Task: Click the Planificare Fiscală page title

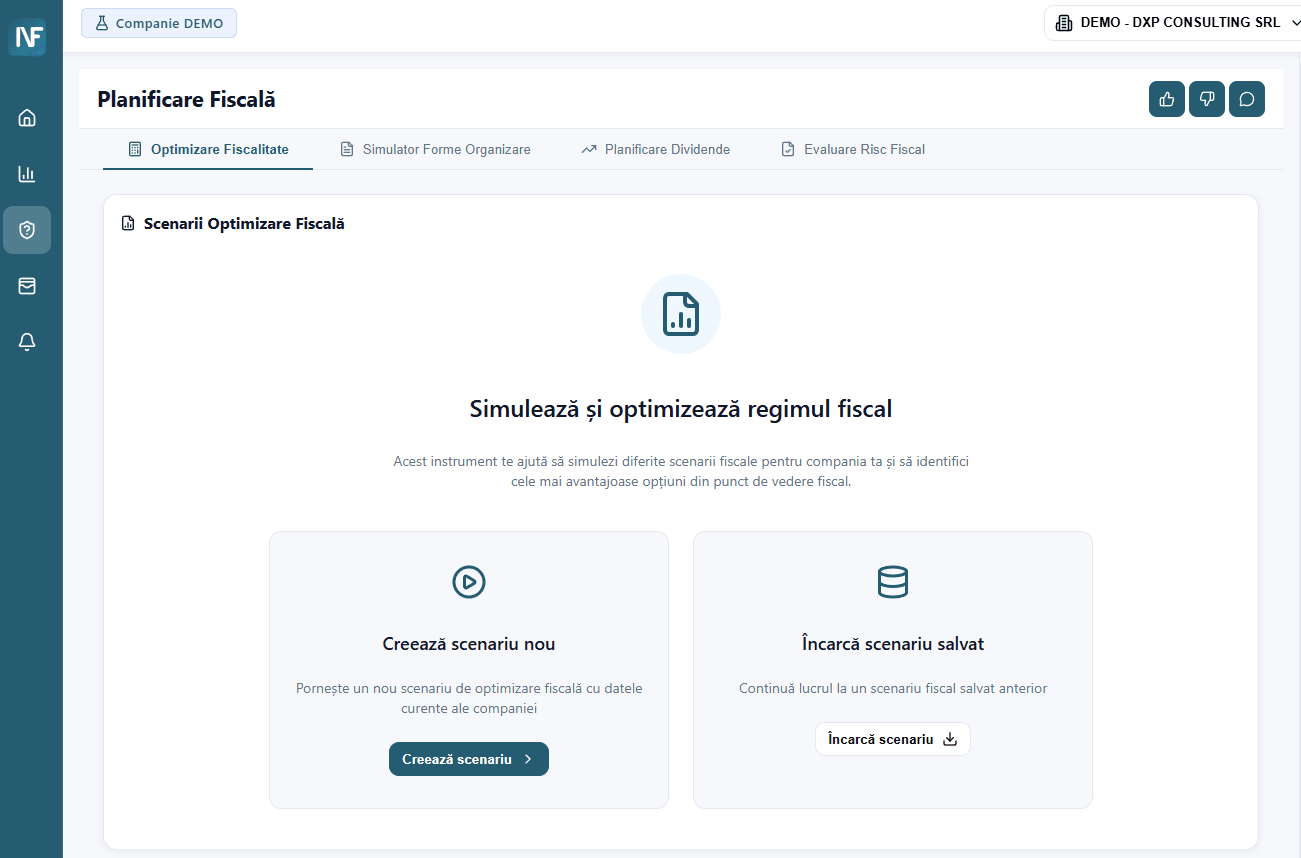Action: 186,99
